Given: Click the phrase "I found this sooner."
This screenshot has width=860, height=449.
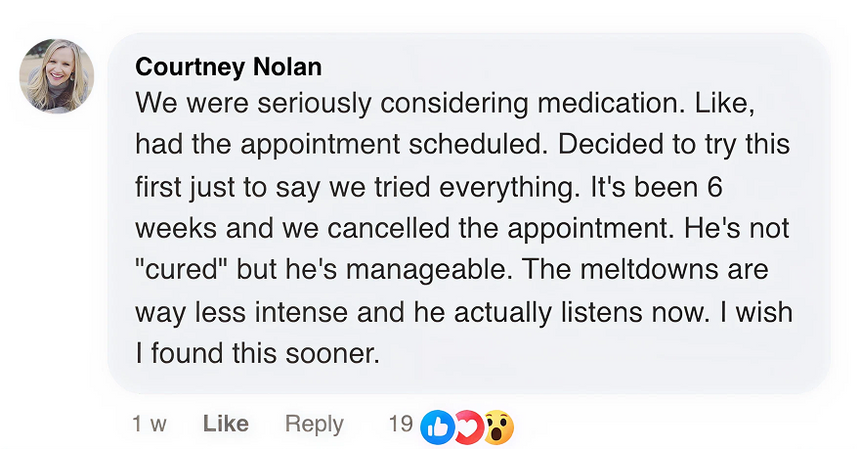Looking at the screenshot, I should pyautogui.click(x=257, y=355).
